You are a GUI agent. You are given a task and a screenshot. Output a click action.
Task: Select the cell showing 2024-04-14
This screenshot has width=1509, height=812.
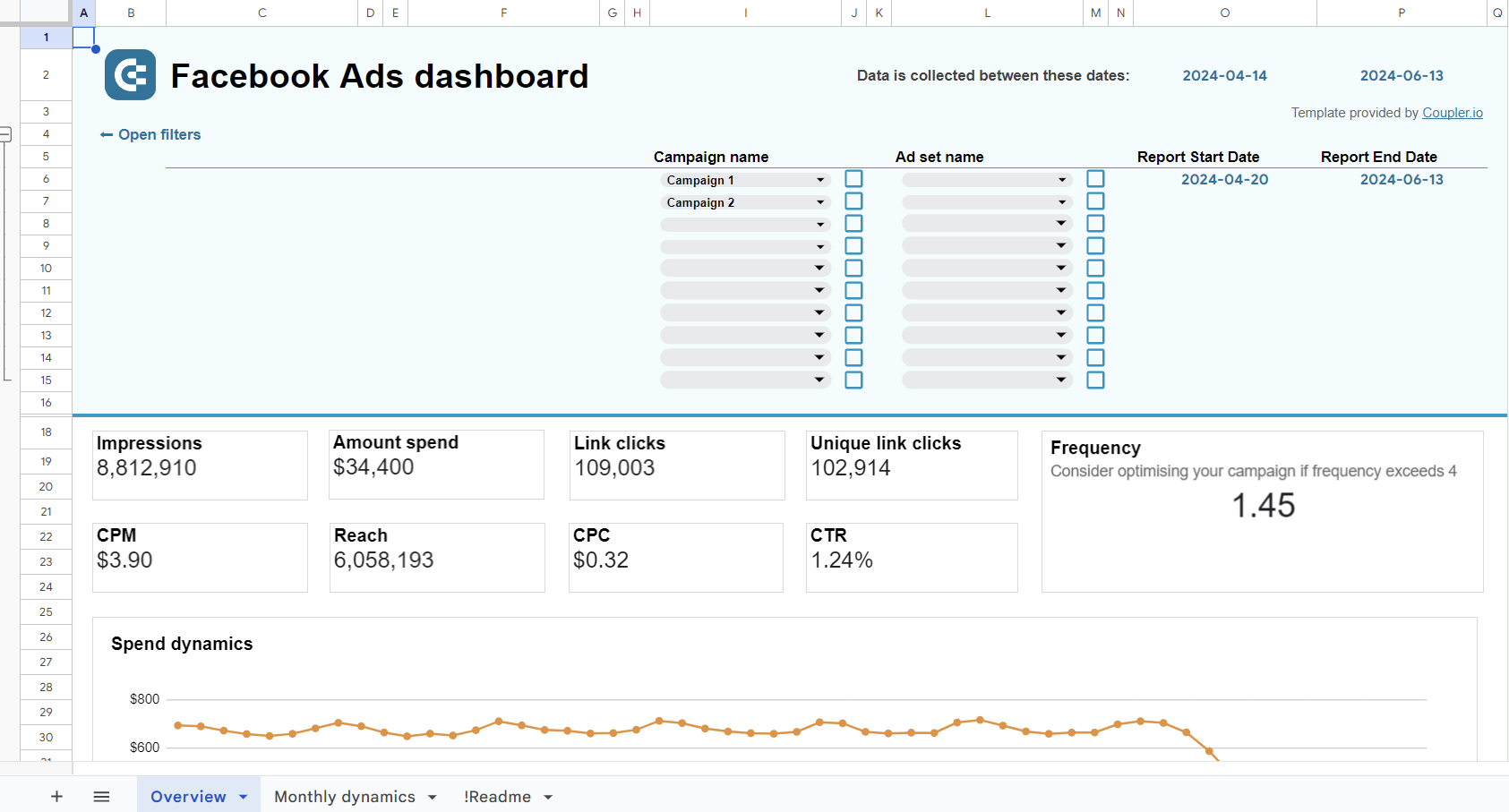[1224, 75]
